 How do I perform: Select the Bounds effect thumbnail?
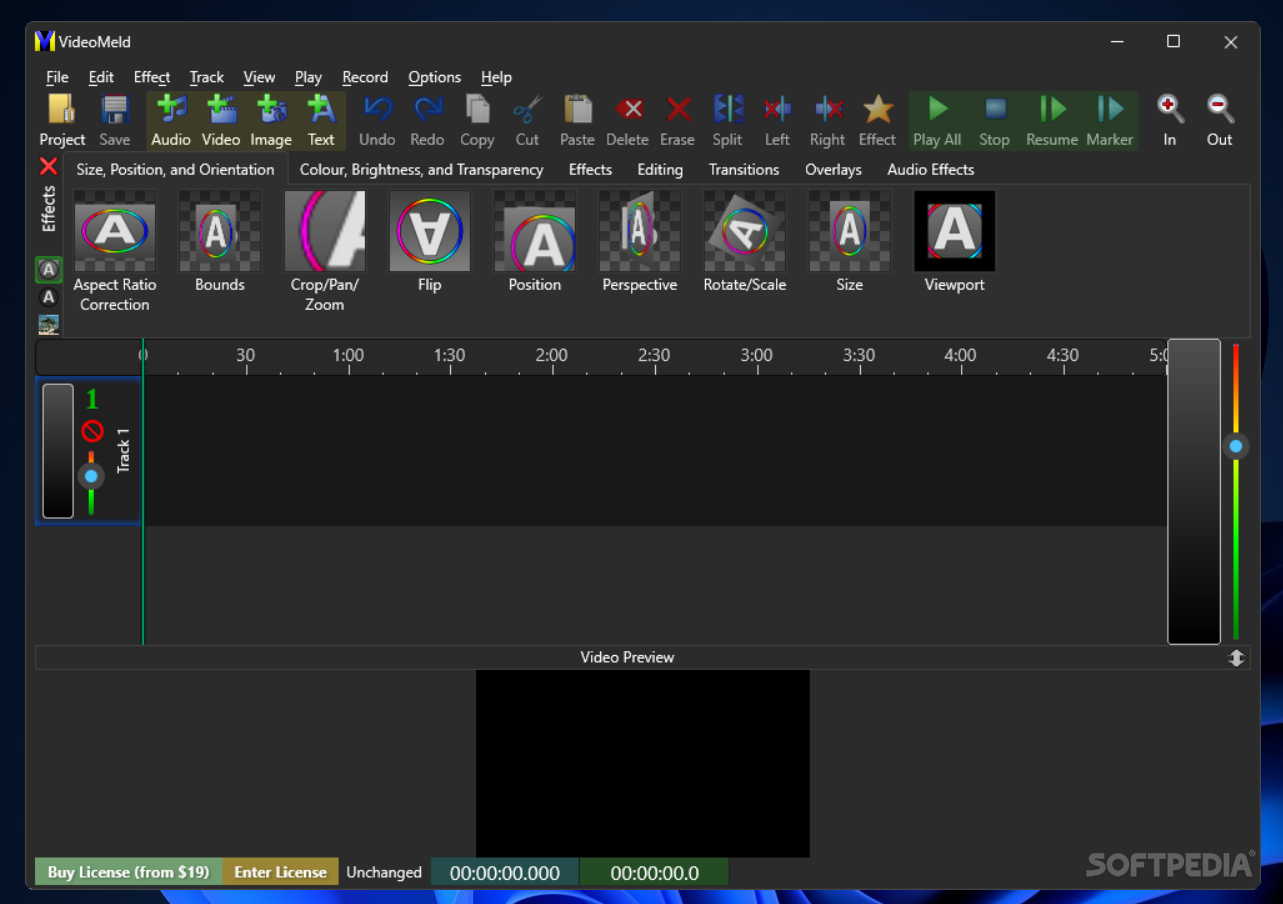click(220, 231)
